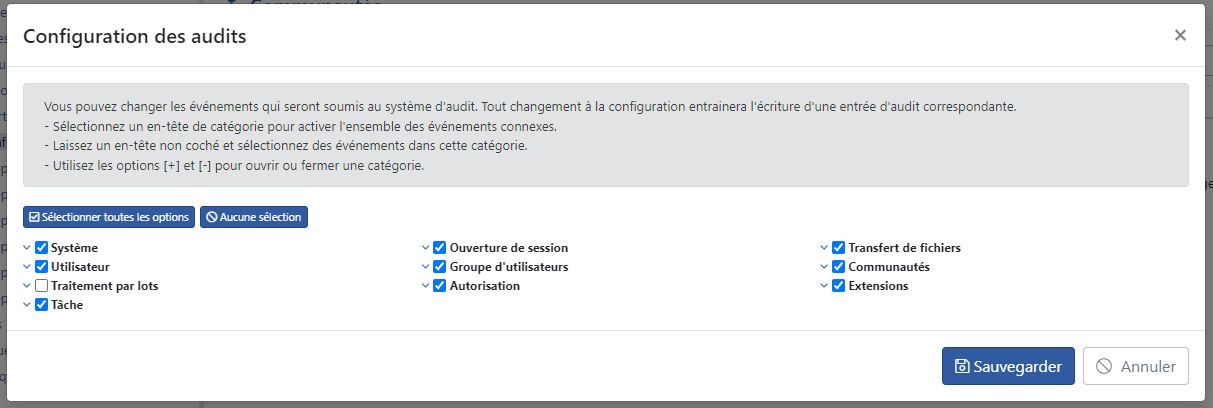The width and height of the screenshot is (1213, 408).
Task: Cancel with the Annuler button
Action: pos(1136,366)
